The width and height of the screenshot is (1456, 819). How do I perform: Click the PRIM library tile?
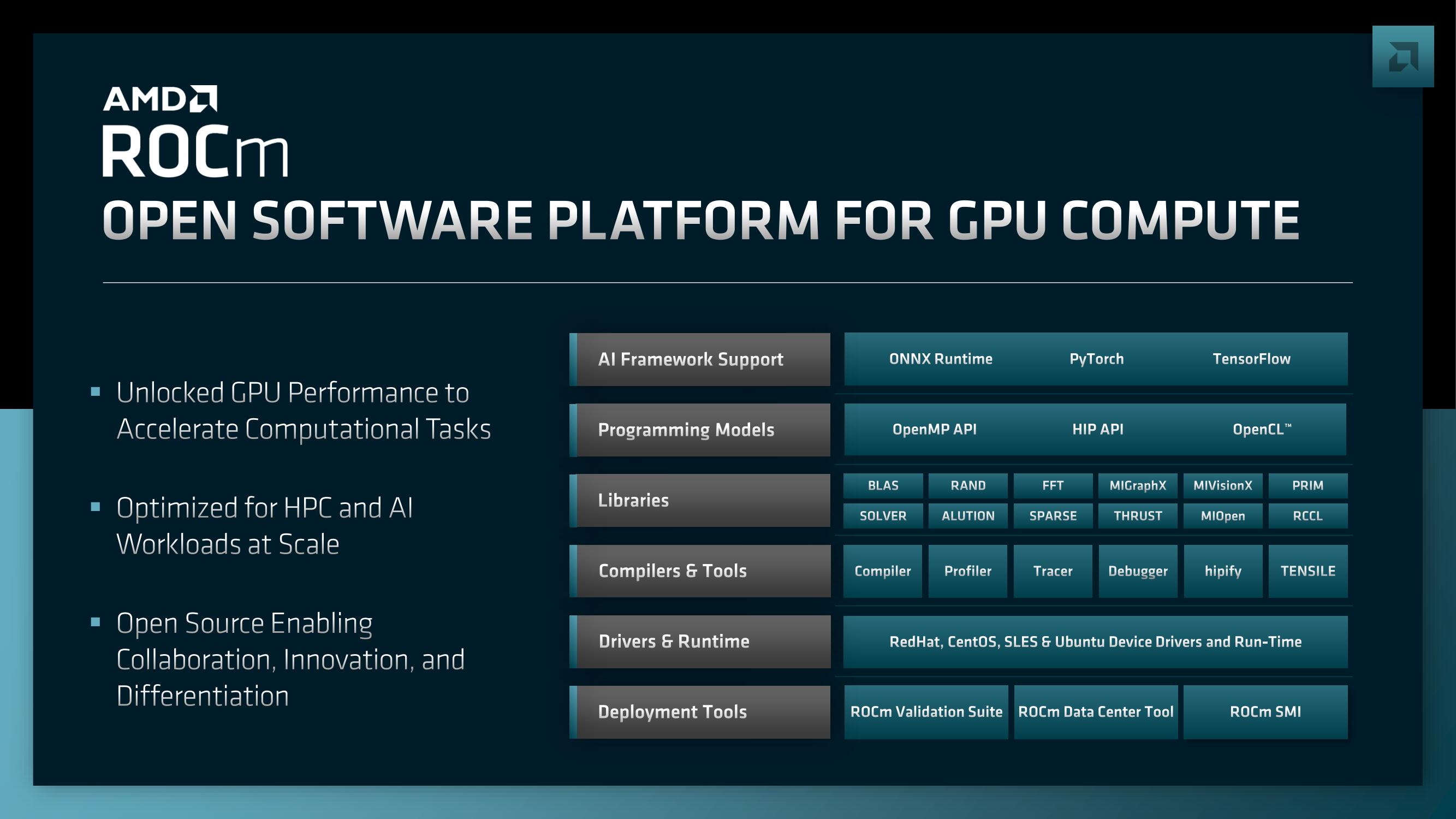pos(1308,485)
